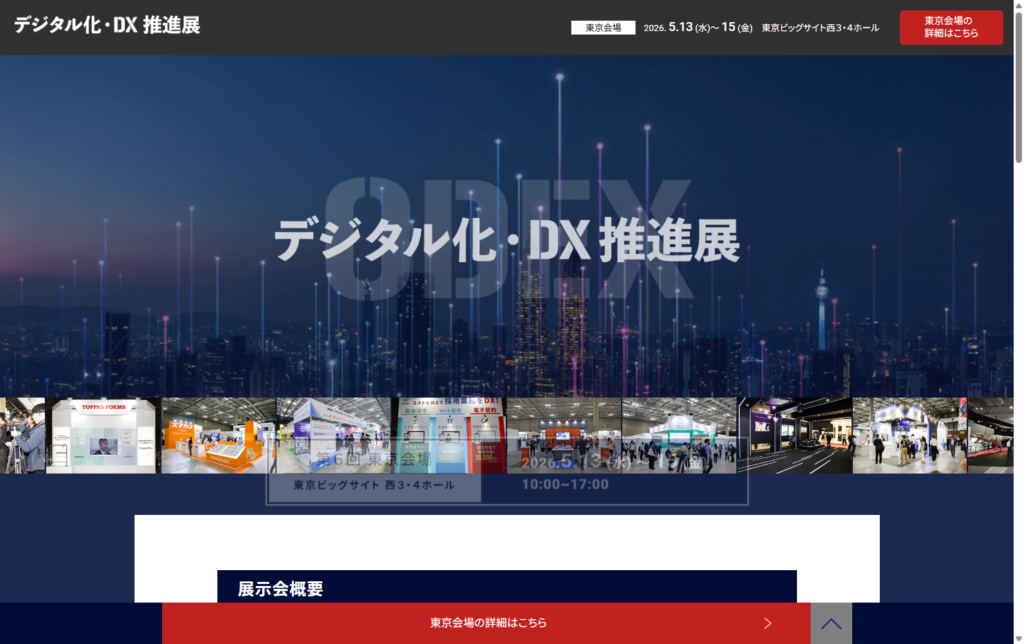
Task: Click the 東京ビッグサイト西3・4ホール text in the header
Action: (820, 28)
